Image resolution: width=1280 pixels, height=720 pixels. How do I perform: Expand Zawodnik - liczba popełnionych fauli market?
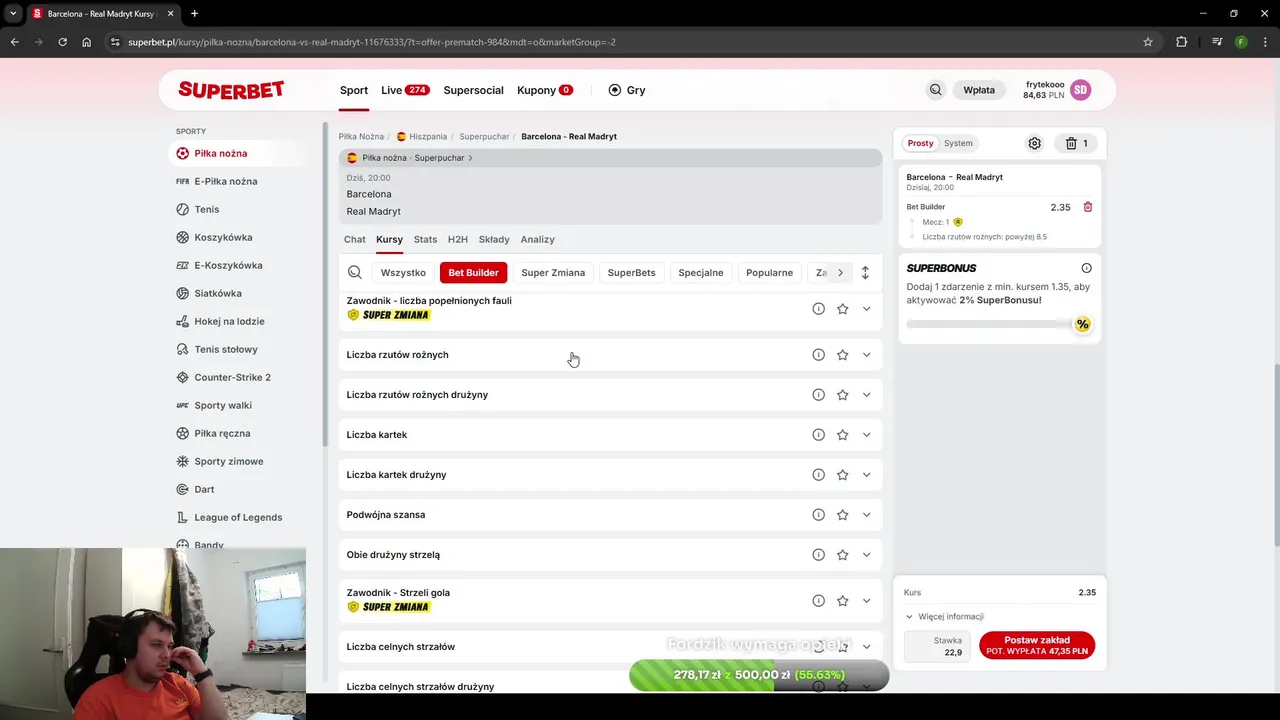866,309
